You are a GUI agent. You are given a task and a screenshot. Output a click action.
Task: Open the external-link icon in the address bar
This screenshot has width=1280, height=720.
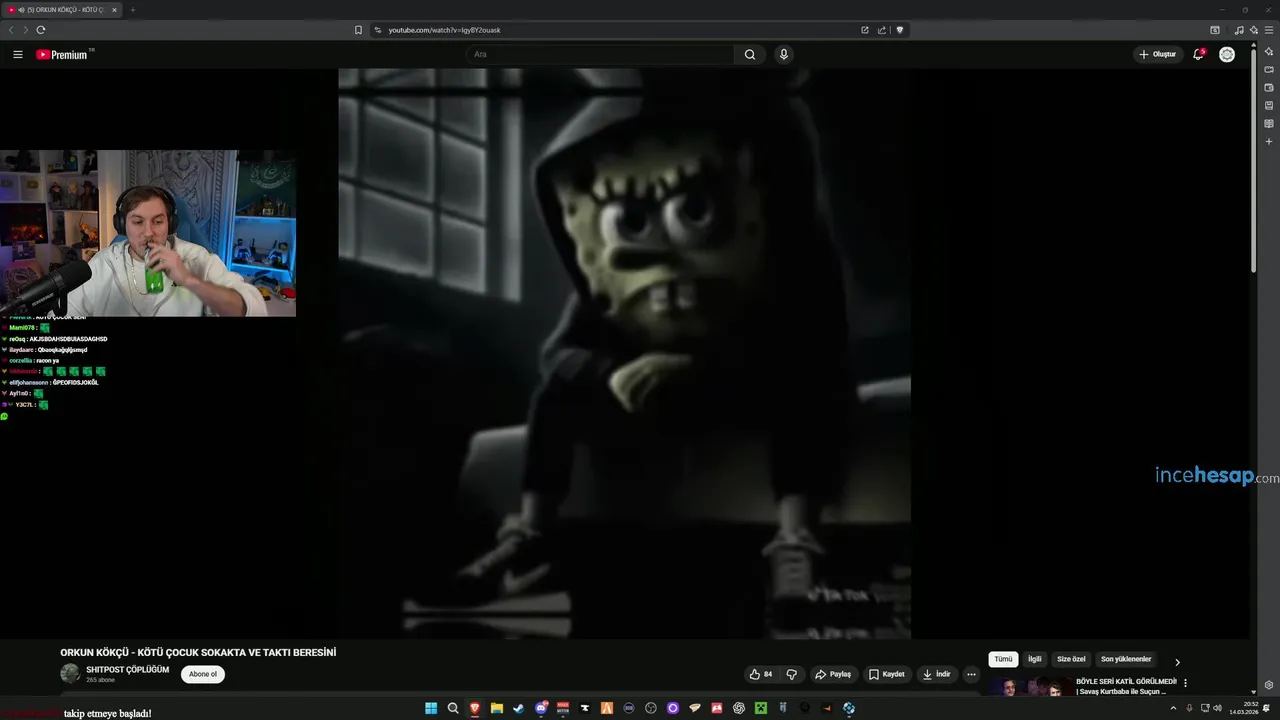865,30
